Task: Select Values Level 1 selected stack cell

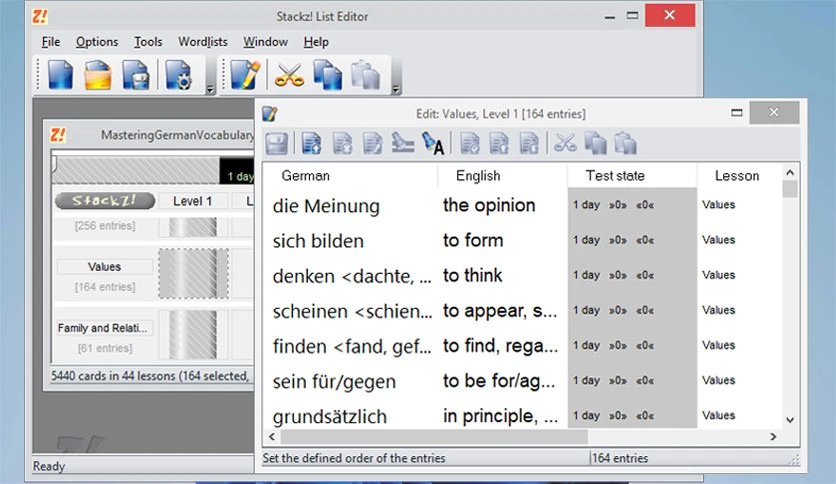Action: point(193,273)
